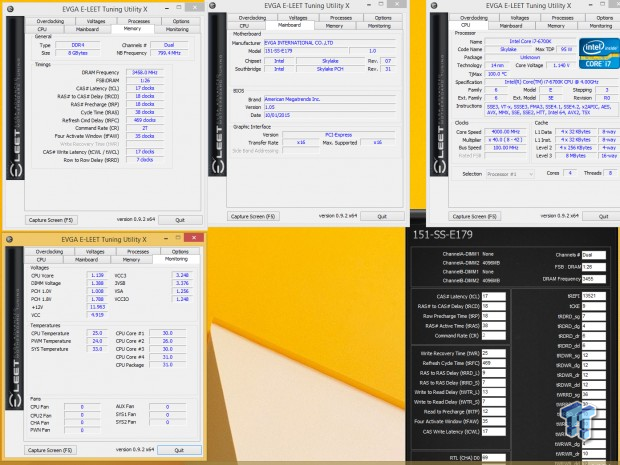Click the Row Precharge Time (tRP) input field

(x=493, y=316)
